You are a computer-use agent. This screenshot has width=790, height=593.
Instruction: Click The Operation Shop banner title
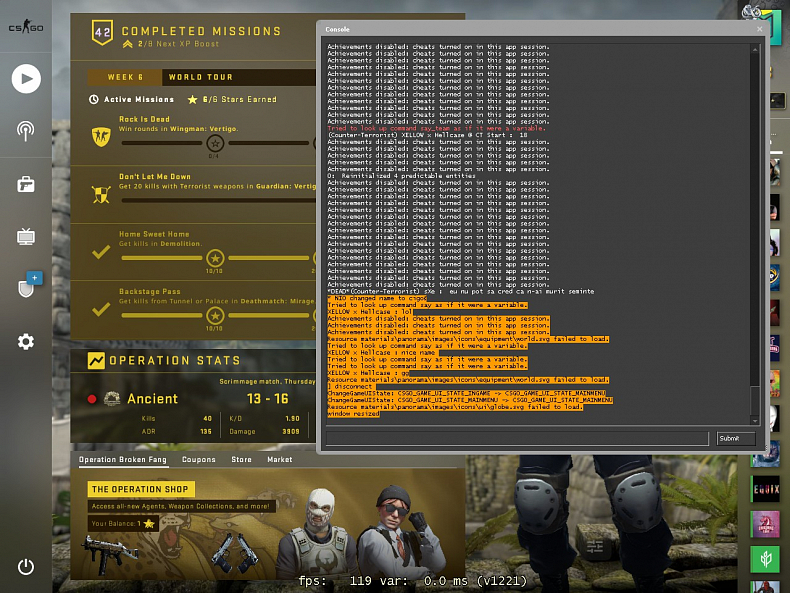pos(141,489)
